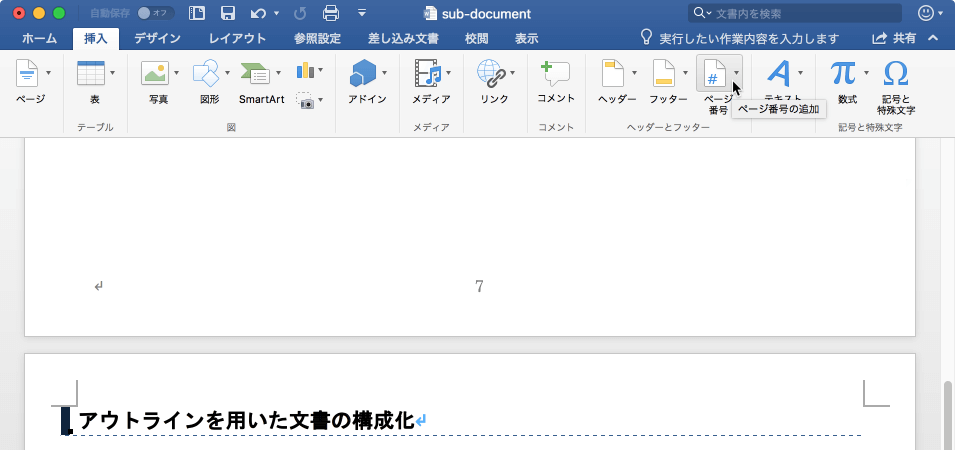
Task: Switch to the View (表示) tab
Action: click(526, 38)
